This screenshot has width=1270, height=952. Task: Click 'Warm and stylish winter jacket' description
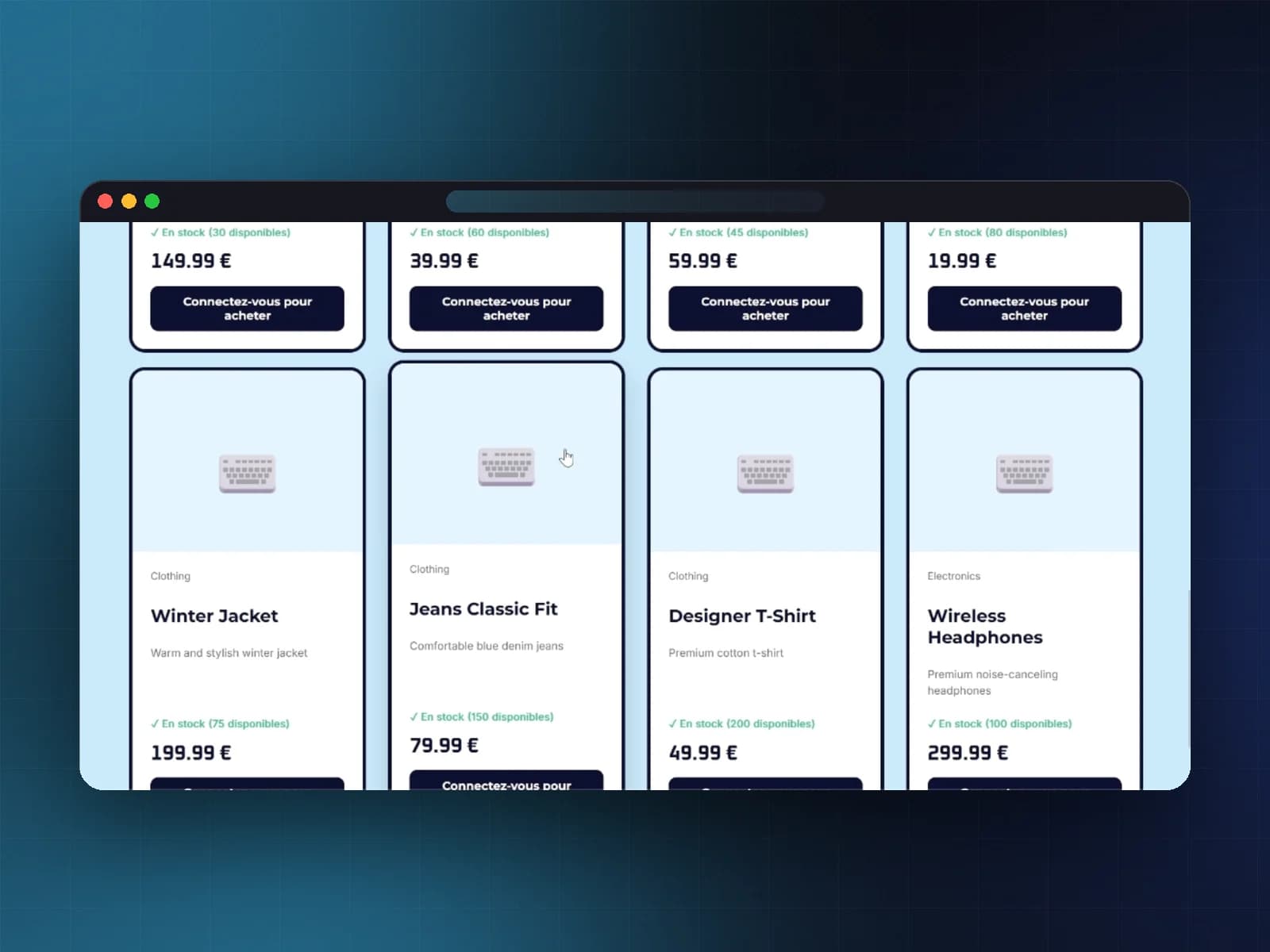point(229,653)
